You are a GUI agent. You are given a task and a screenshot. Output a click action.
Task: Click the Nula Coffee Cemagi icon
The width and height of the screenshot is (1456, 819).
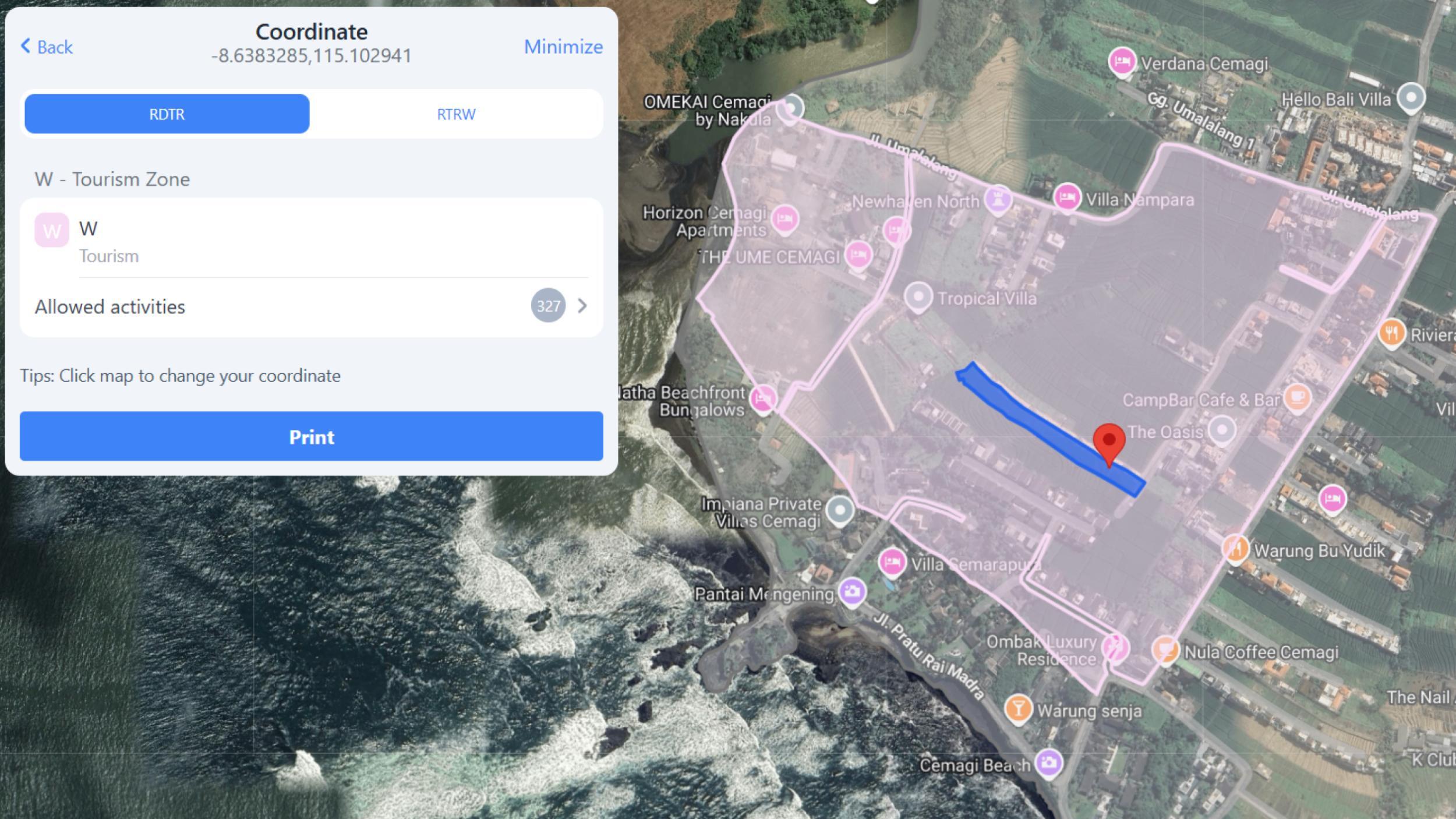click(x=1165, y=649)
